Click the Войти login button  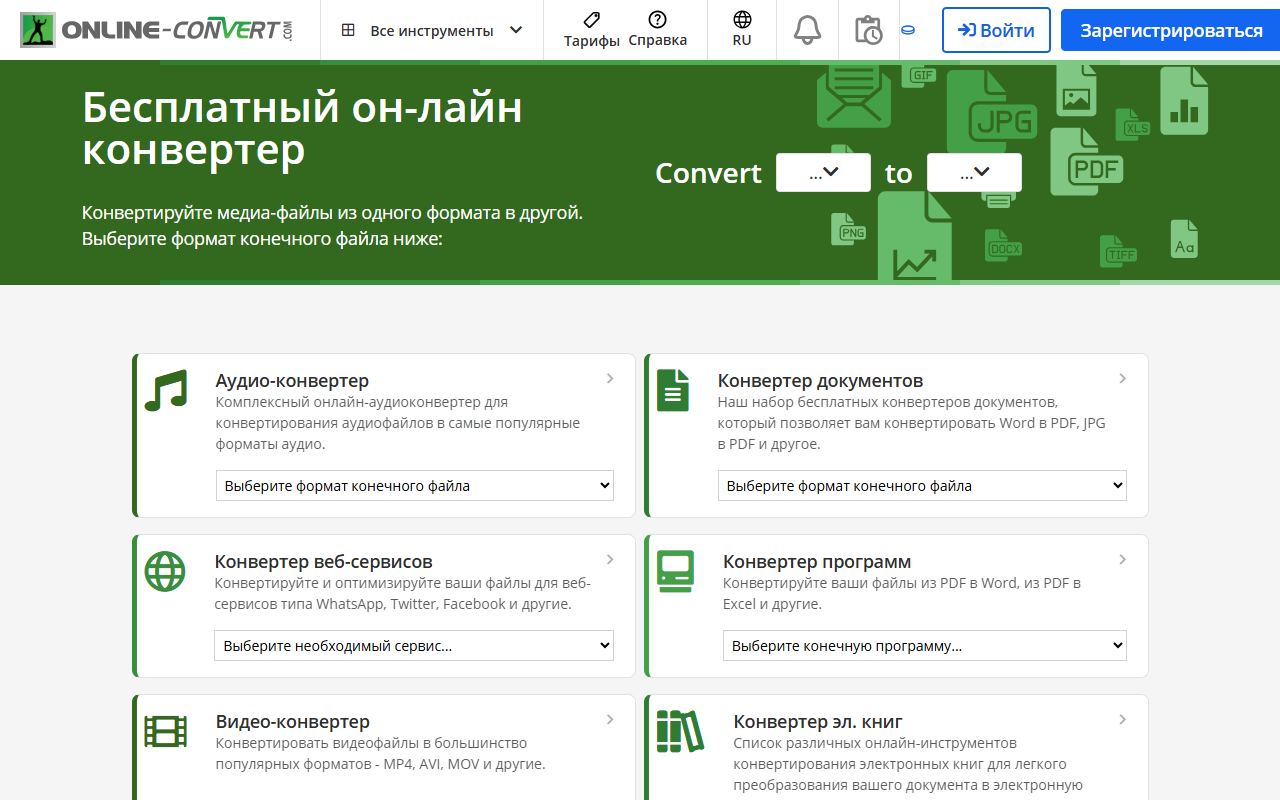coord(996,30)
